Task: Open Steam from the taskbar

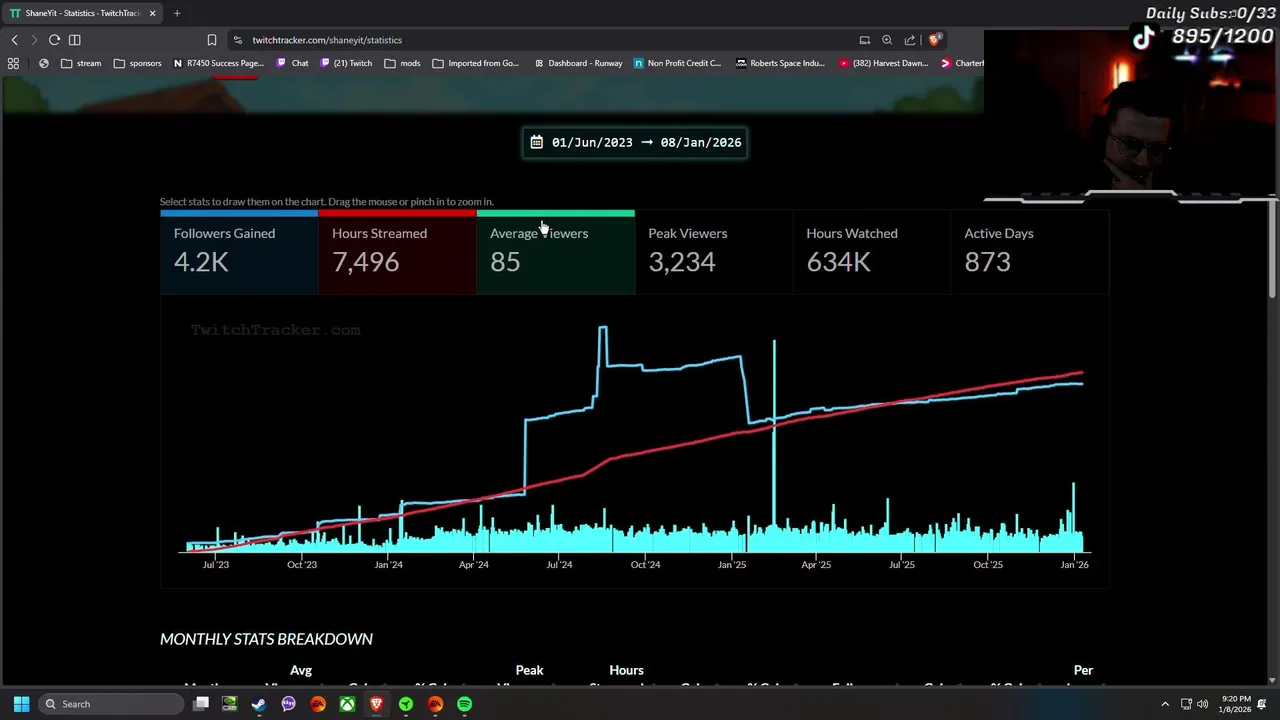Action: (x=259, y=704)
